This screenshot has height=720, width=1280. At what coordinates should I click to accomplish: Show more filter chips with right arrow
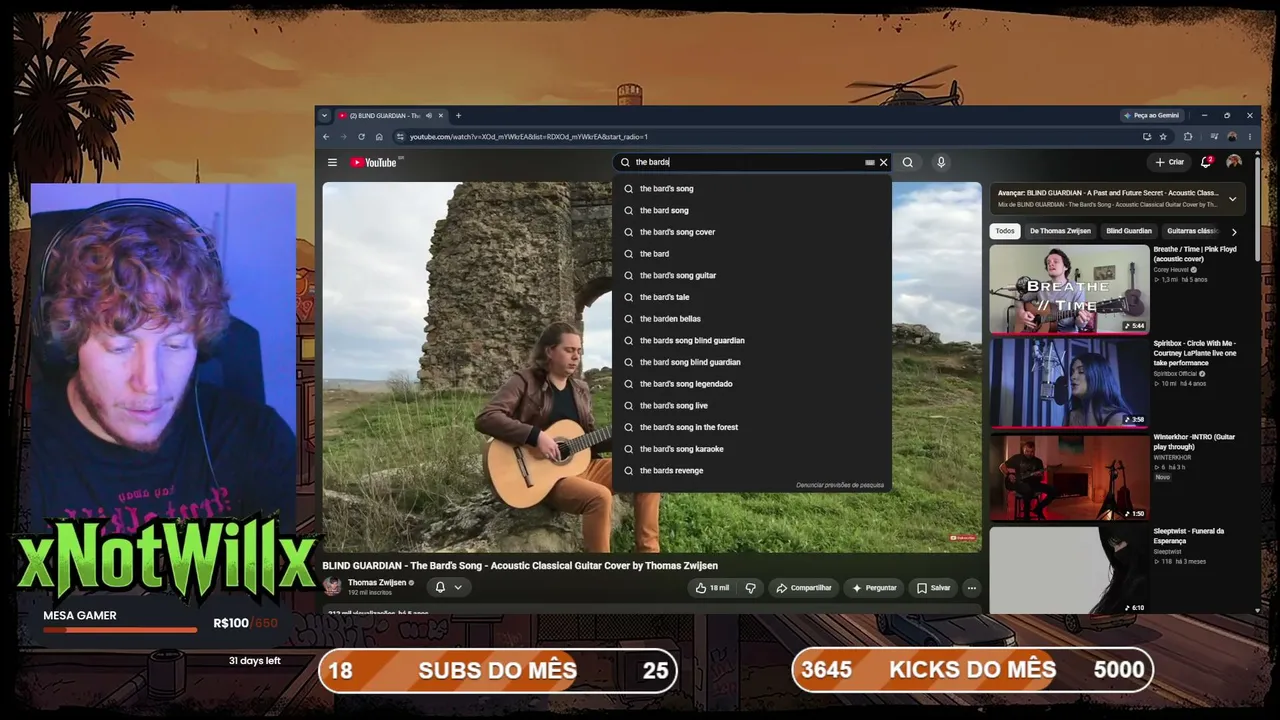[x=1234, y=232]
